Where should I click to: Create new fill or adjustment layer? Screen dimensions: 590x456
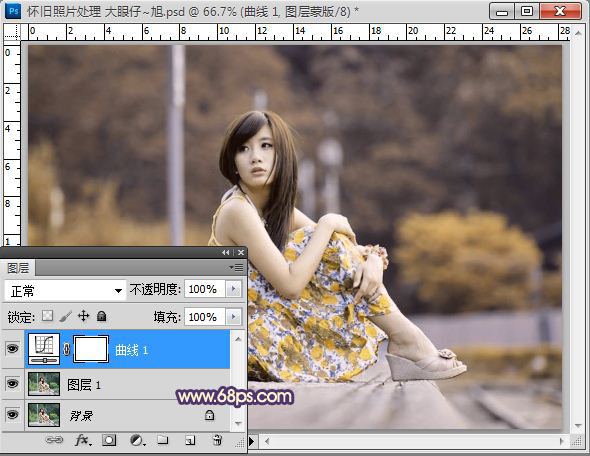137,440
